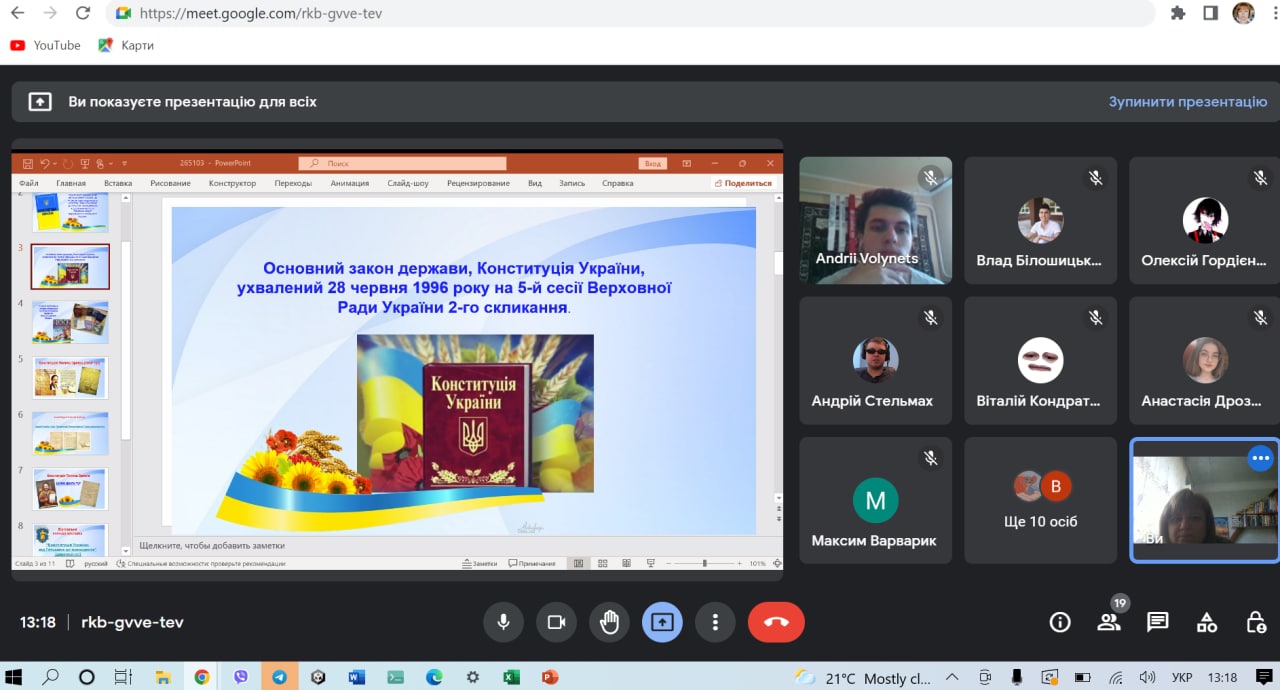Click the Chrome extensions puzzle icon
This screenshot has width=1280, height=690.
1178,13
